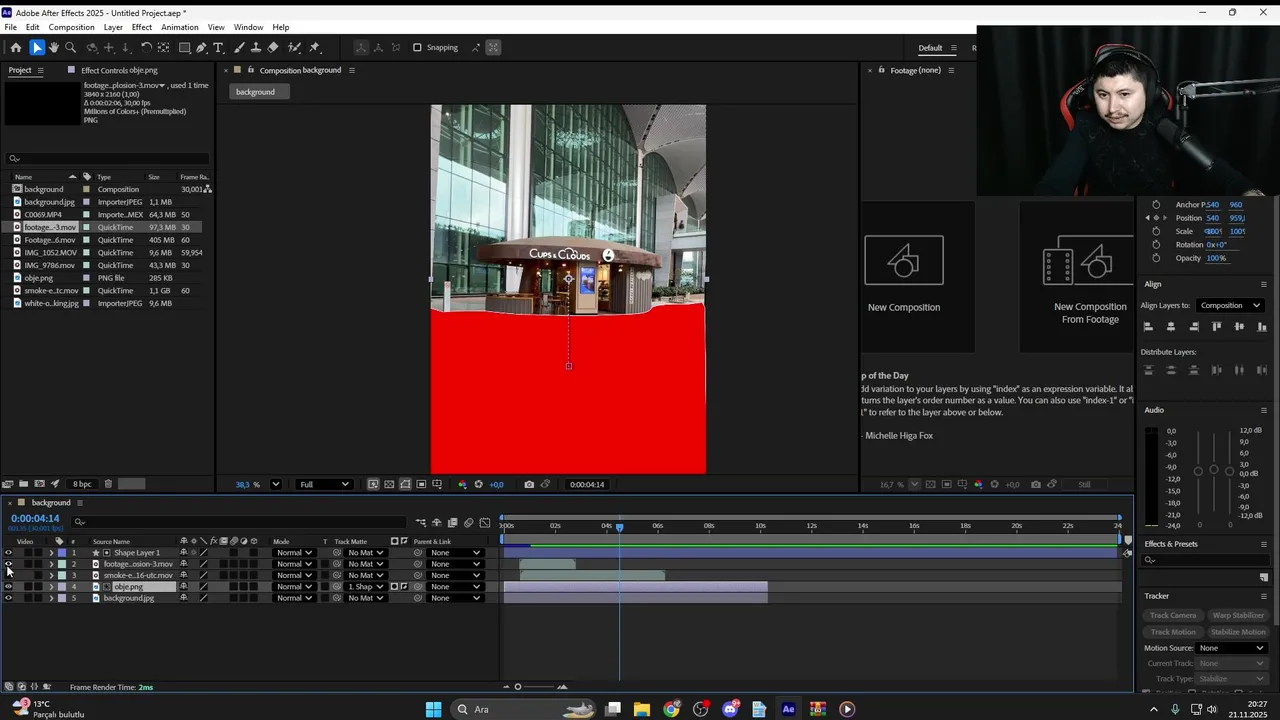Image resolution: width=1280 pixels, height=720 pixels.
Task: Select the Pen tool
Action: coord(202,47)
